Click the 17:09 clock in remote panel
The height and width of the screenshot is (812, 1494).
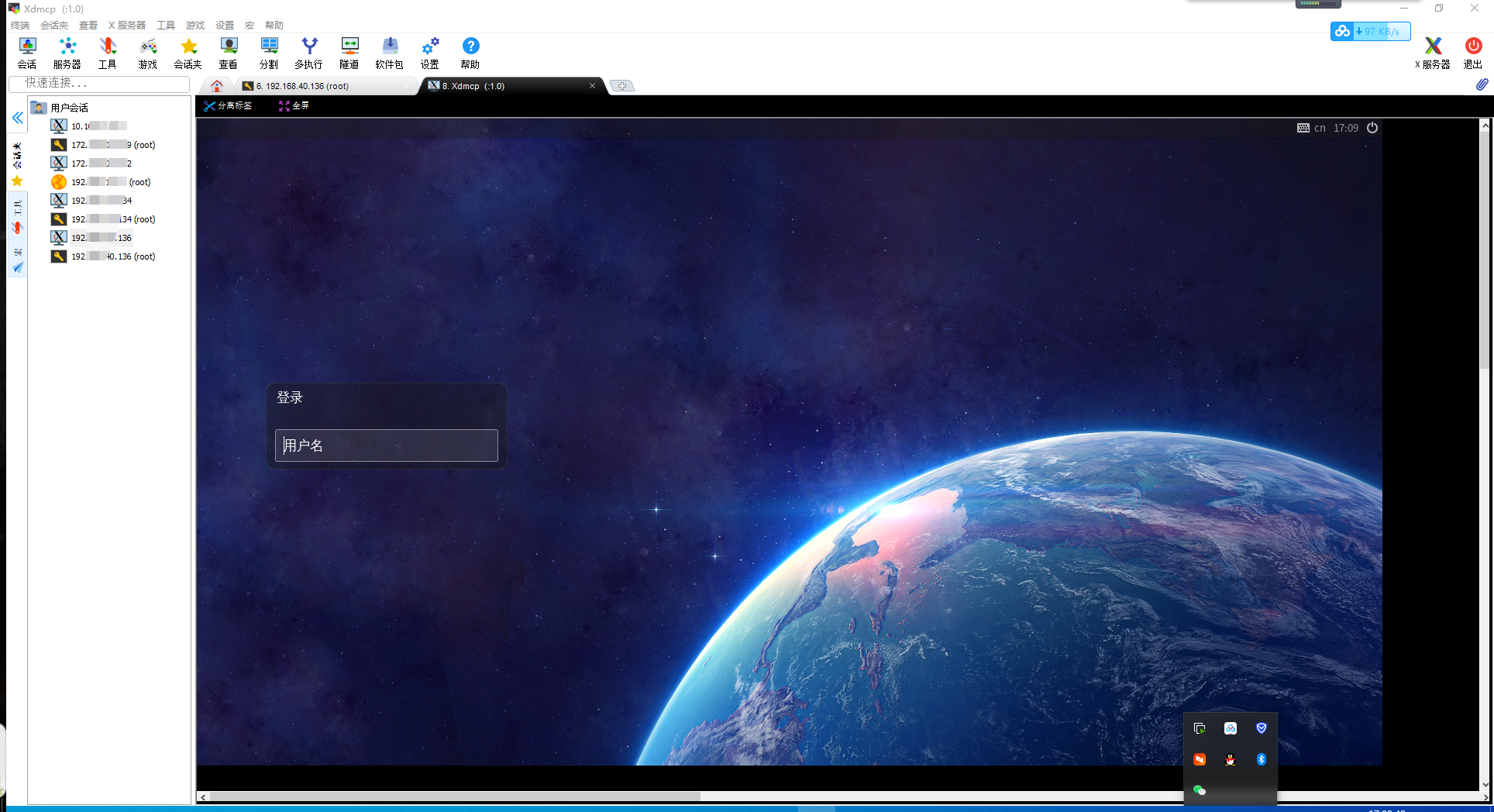pyautogui.click(x=1346, y=128)
